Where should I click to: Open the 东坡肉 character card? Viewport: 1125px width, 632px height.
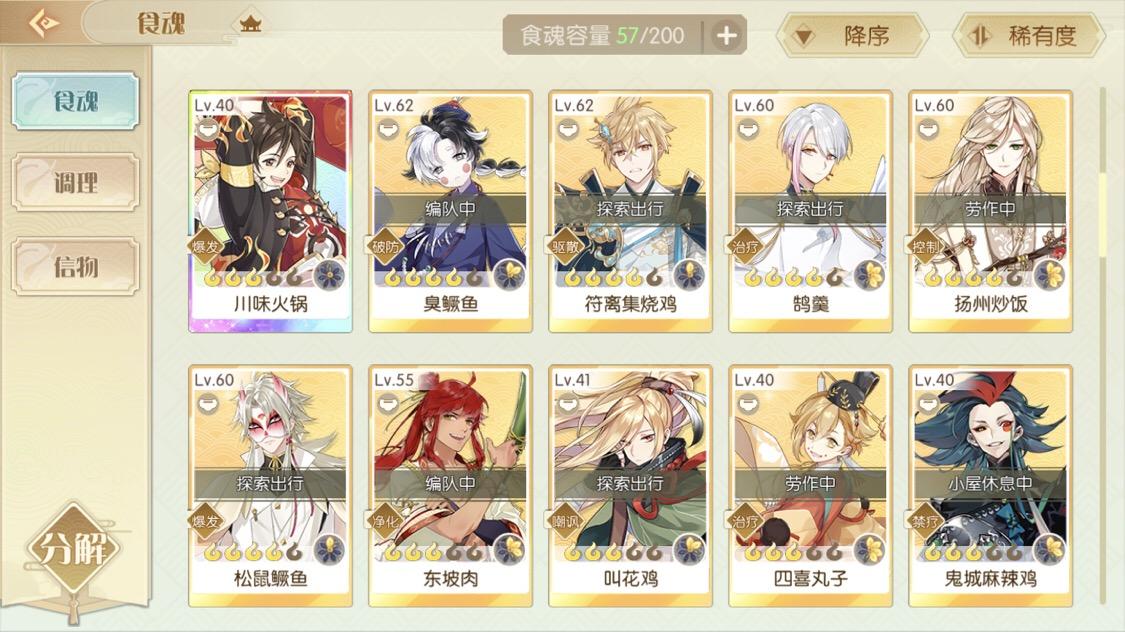(451, 486)
